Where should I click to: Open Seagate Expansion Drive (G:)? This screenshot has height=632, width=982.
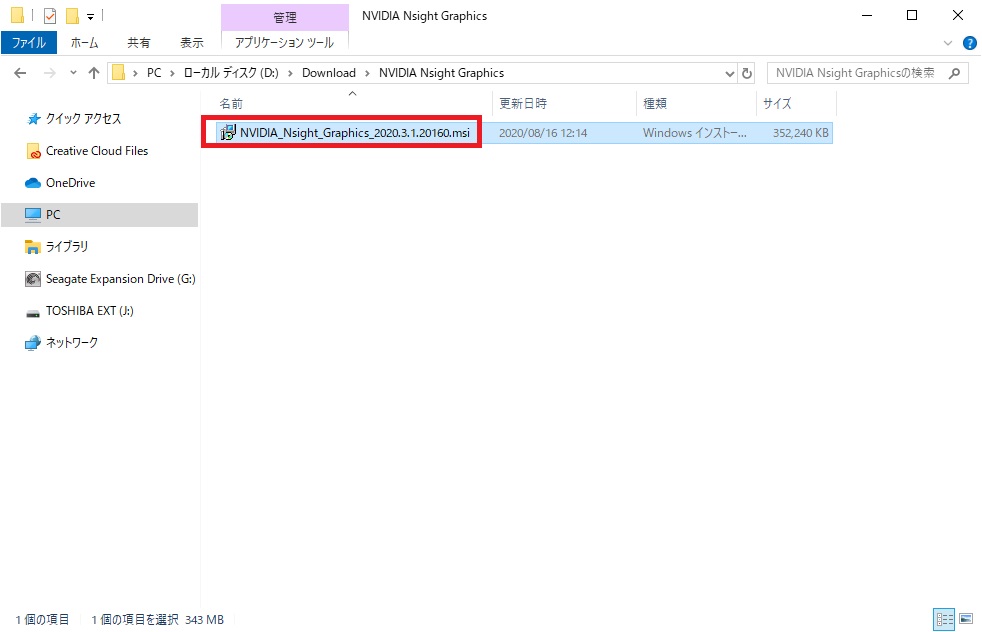(x=121, y=279)
